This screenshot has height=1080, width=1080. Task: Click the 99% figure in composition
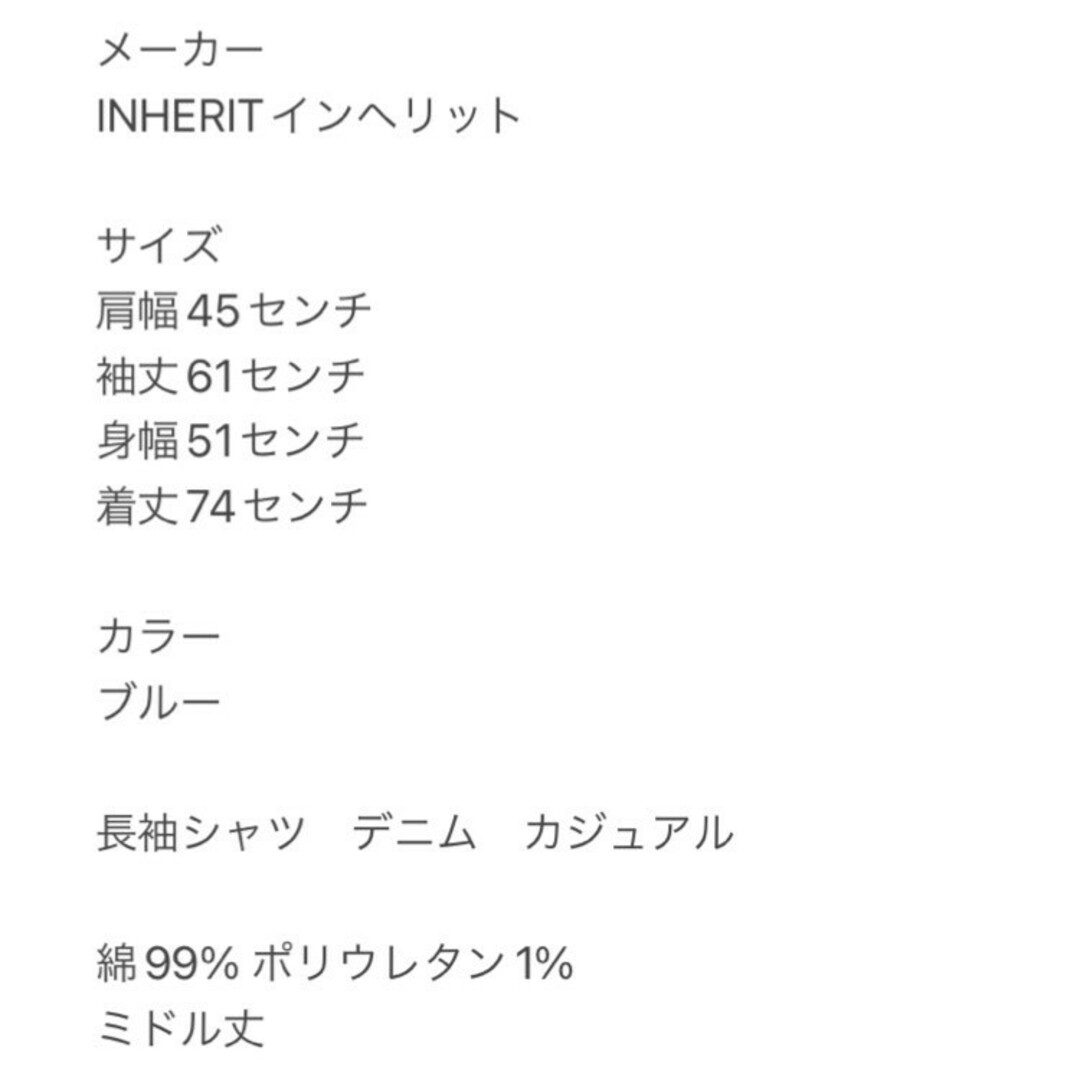coord(192,963)
